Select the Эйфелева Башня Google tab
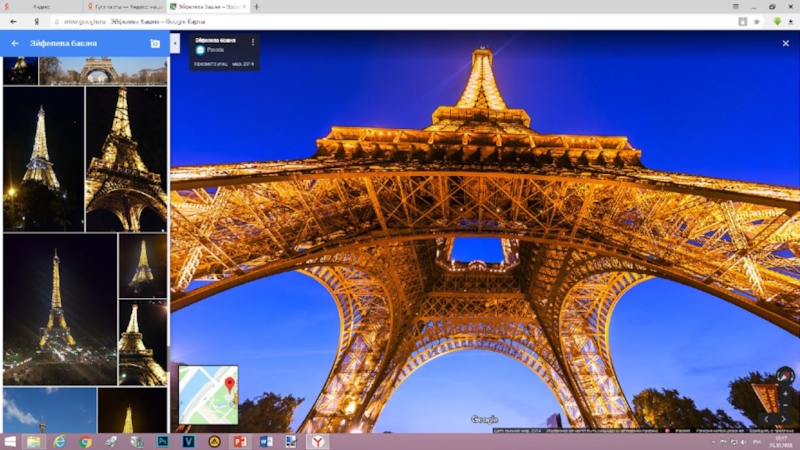The image size is (800, 450). click(206, 7)
